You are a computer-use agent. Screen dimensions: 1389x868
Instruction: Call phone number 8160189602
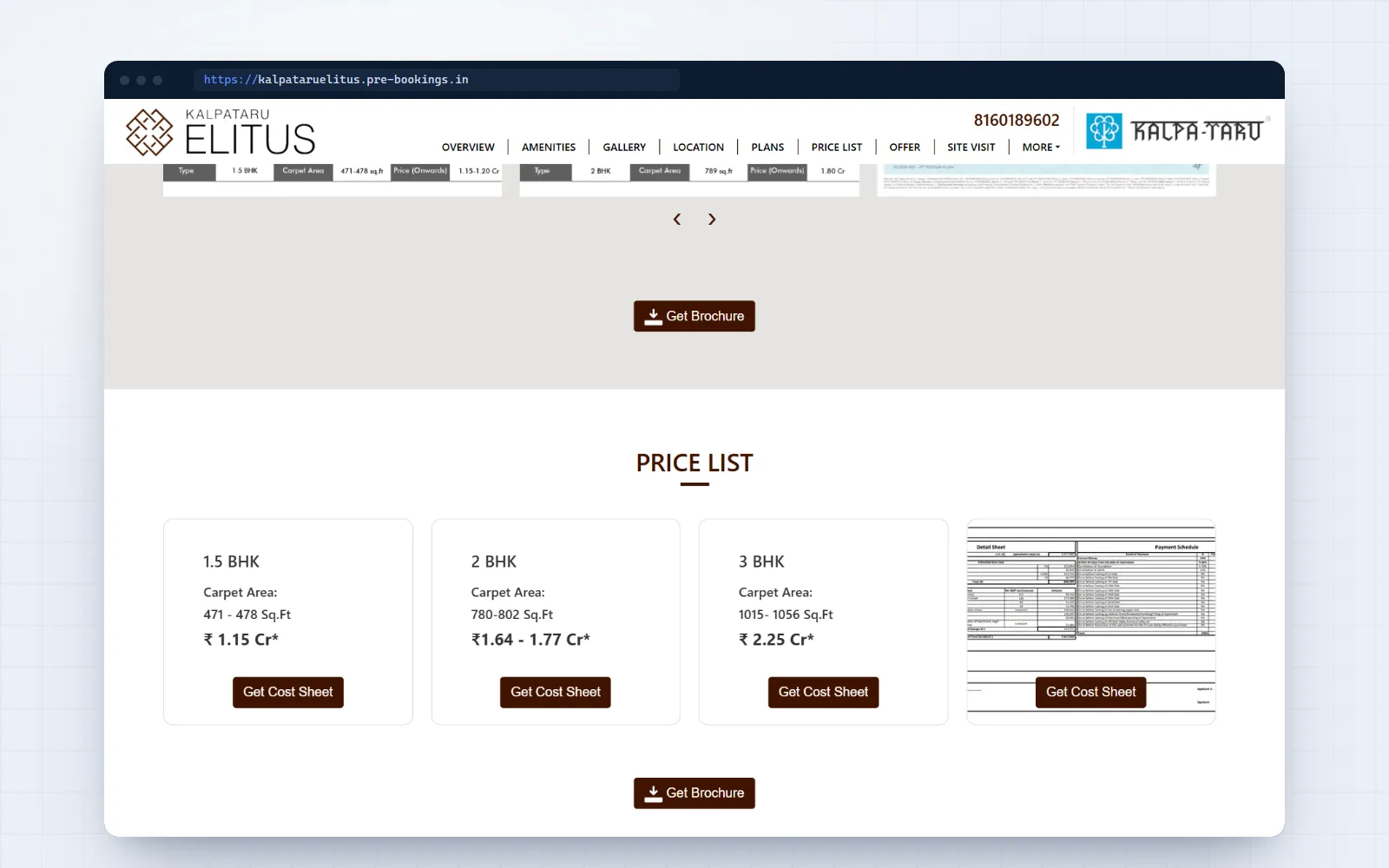[1017, 121]
